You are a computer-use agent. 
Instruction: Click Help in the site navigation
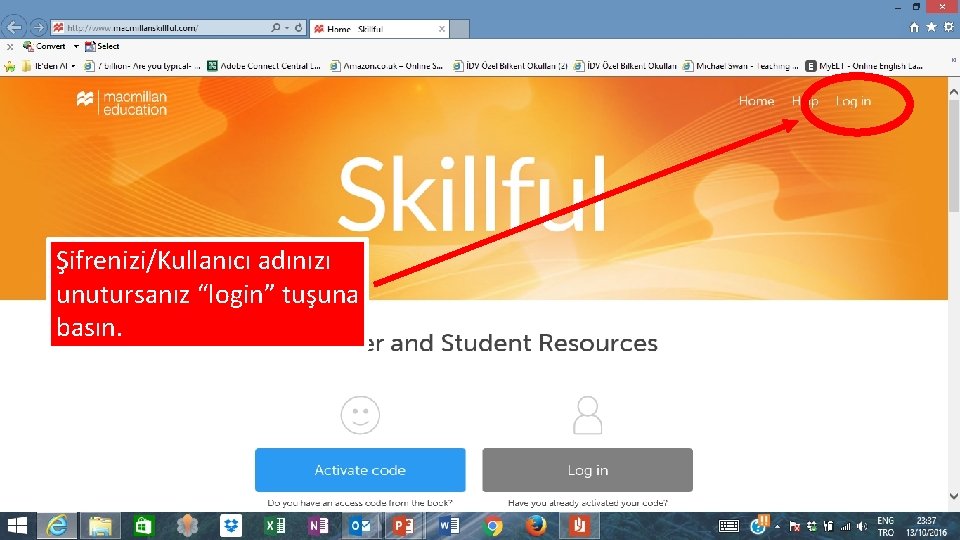tap(804, 101)
